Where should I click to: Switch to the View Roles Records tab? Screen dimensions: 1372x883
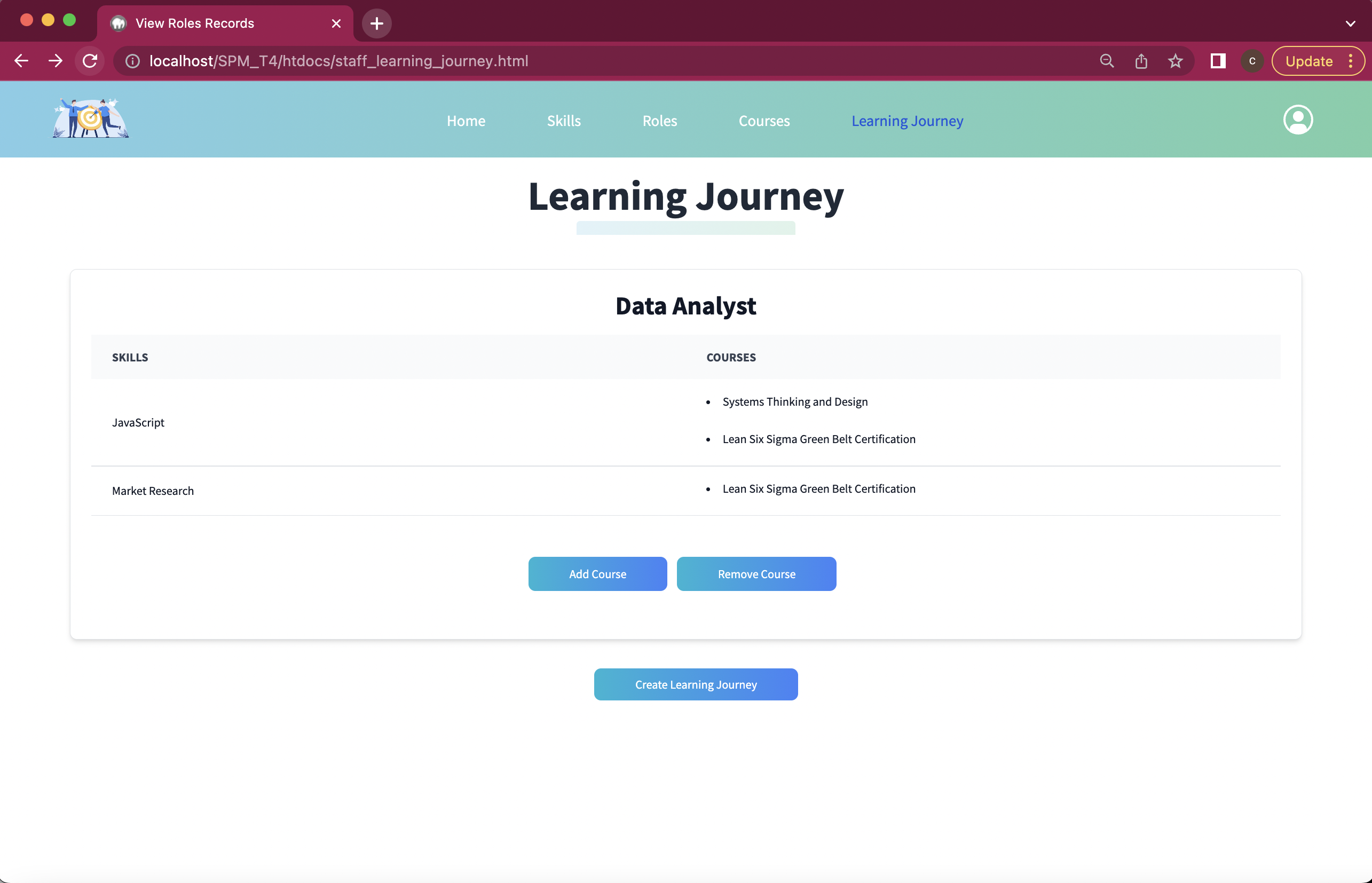[x=194, y=23]
